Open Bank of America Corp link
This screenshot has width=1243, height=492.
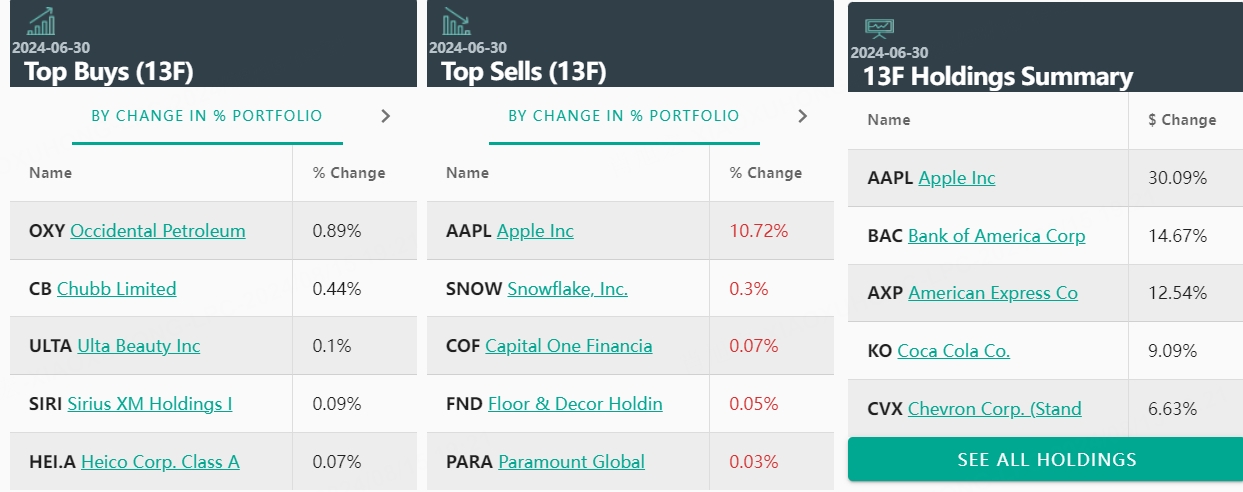[997, 236]
